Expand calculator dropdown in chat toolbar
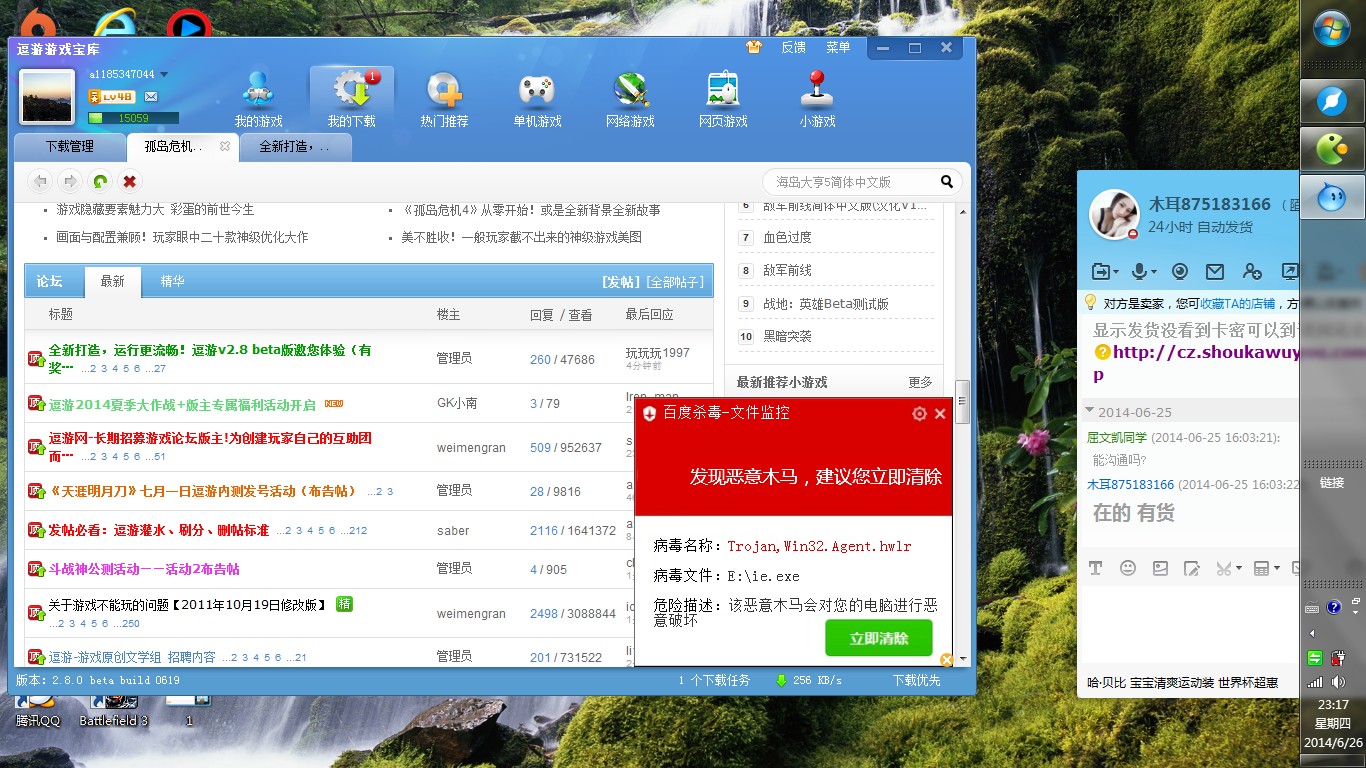 1277,568
